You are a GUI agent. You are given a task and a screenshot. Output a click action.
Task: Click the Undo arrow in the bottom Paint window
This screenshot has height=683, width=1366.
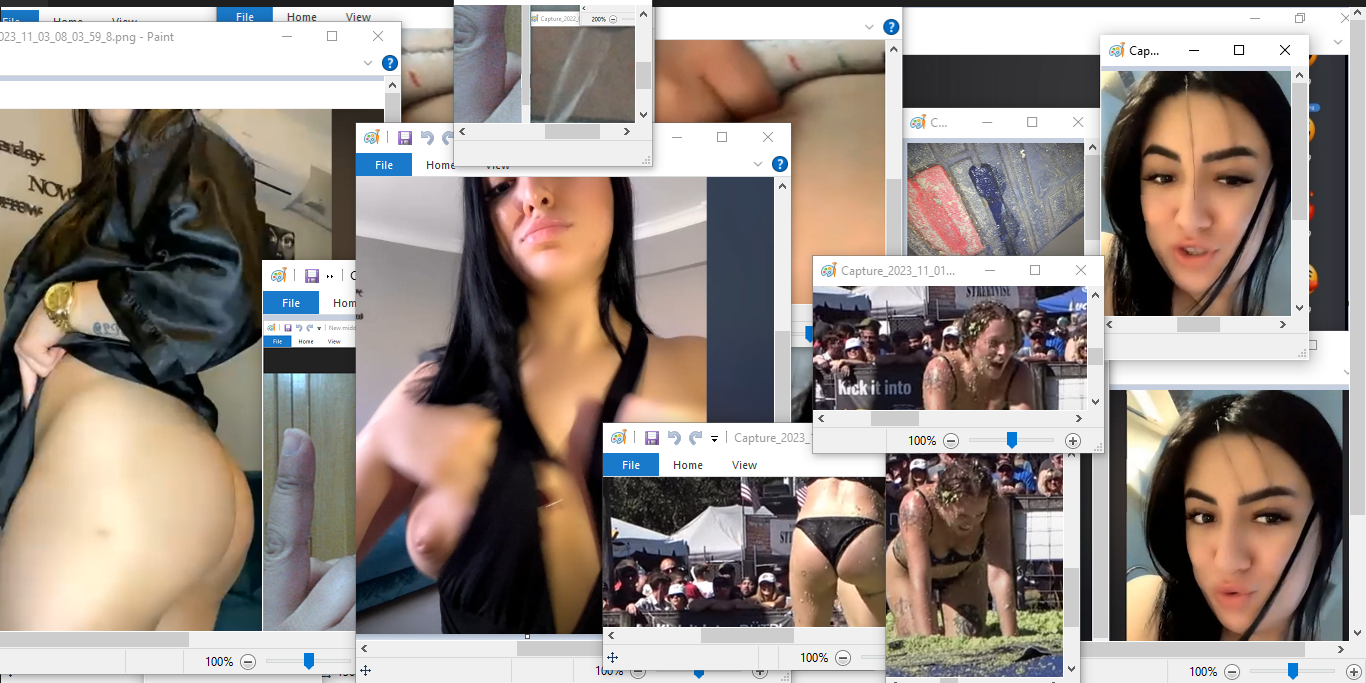(x=674, y=438)
